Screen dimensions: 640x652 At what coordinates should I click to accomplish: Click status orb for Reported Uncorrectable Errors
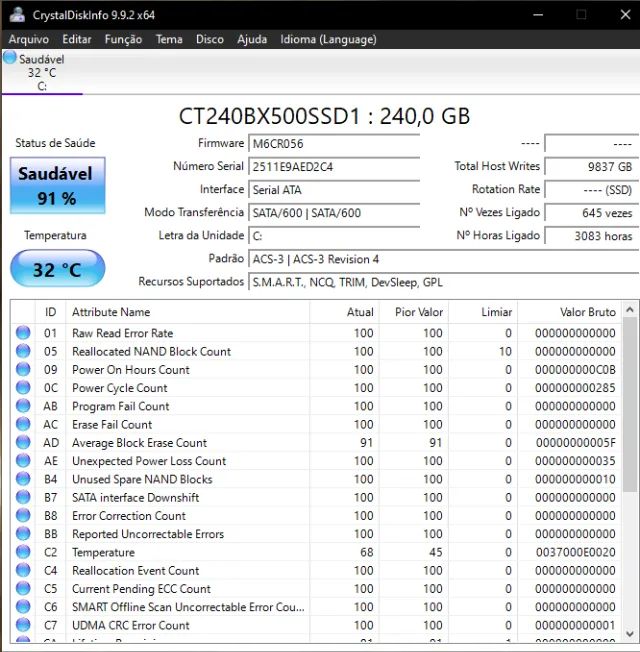pos(23,534)
